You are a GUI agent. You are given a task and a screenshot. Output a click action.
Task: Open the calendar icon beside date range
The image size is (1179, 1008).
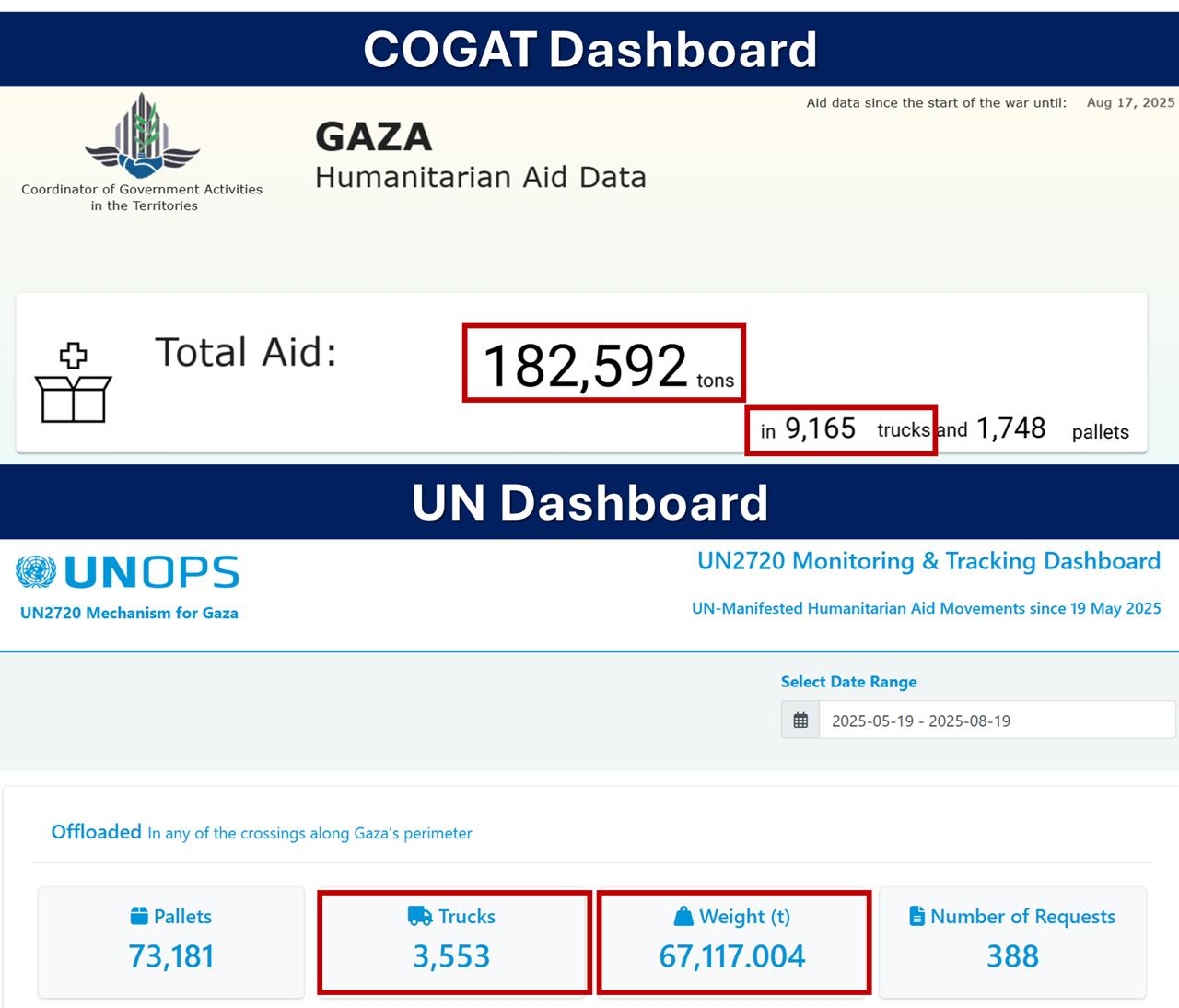tap(800, 721)
